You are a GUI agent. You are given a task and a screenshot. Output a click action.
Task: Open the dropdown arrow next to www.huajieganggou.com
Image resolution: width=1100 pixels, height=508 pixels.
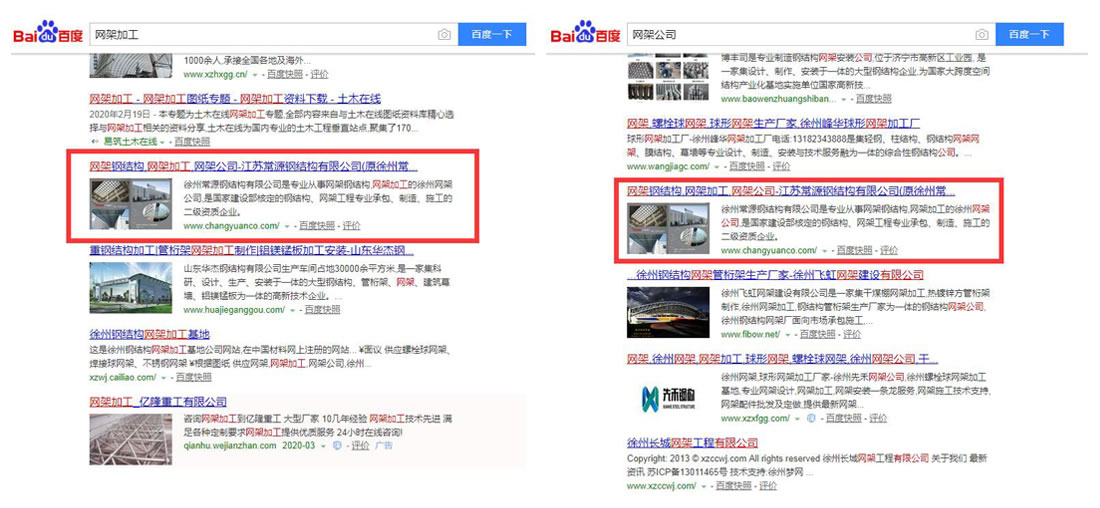292,310
